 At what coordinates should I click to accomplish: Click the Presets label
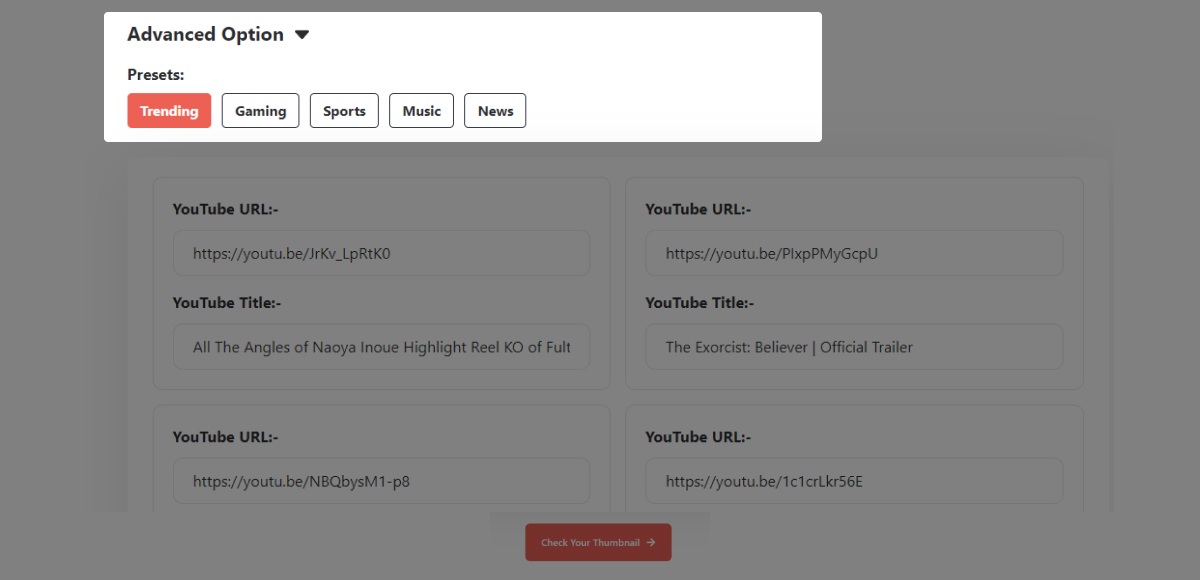click(x=155, y=74)
